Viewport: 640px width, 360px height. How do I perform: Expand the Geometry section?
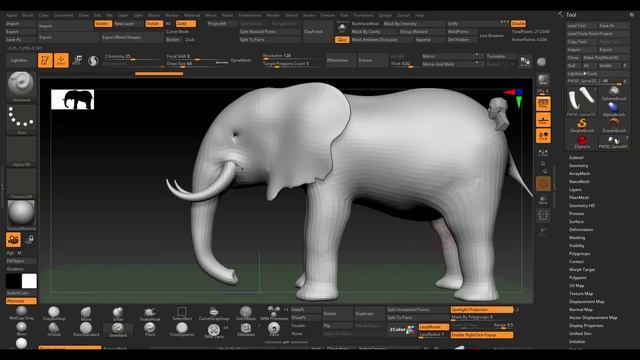[x=578, y=166]
